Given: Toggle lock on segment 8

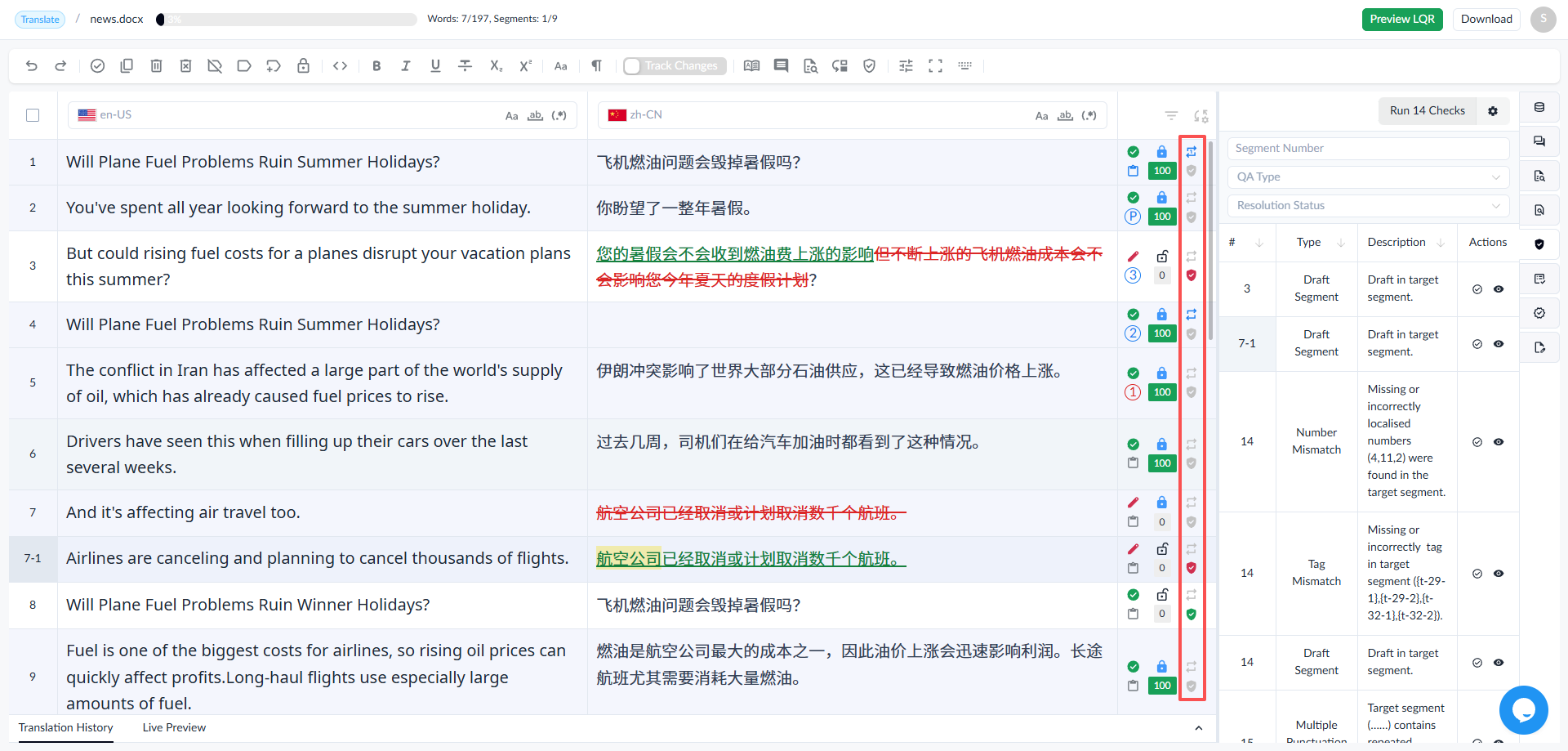Looking at the screenshot, I should [x=1162, y=595].
